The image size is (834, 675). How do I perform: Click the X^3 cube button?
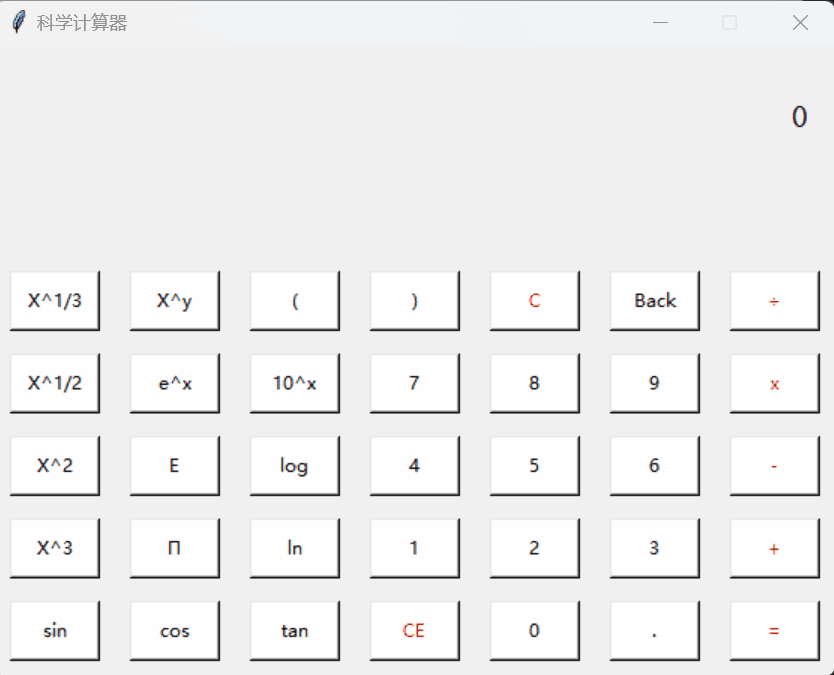(55, 548)
